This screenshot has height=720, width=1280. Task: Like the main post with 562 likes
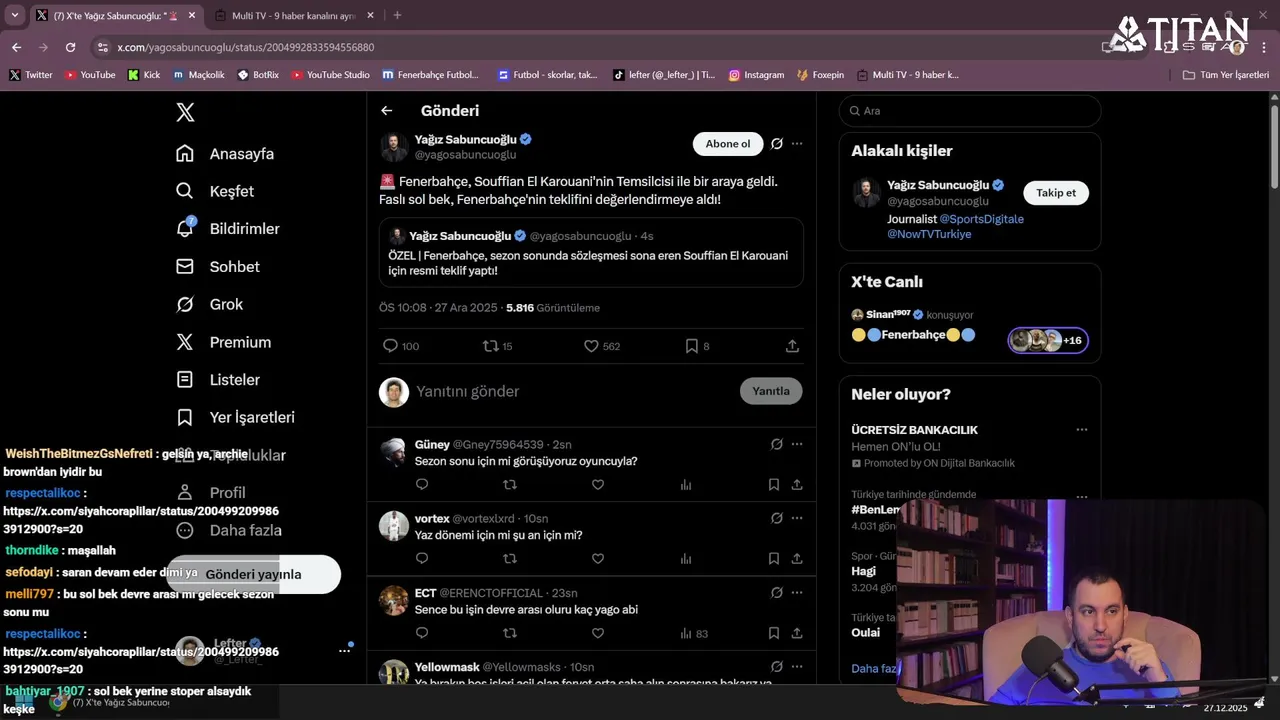coord(602,346)
